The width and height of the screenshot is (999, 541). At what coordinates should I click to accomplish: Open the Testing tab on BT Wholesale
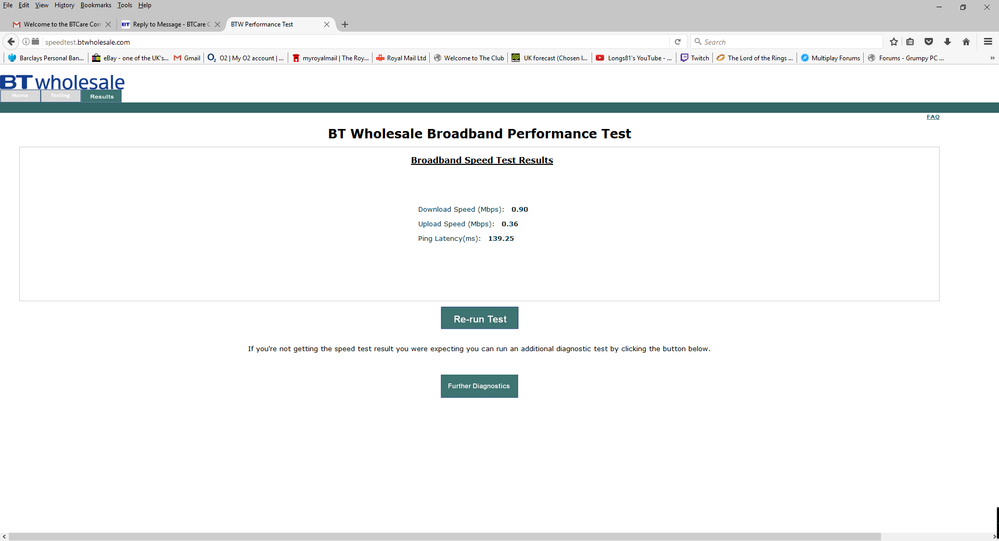61,96
